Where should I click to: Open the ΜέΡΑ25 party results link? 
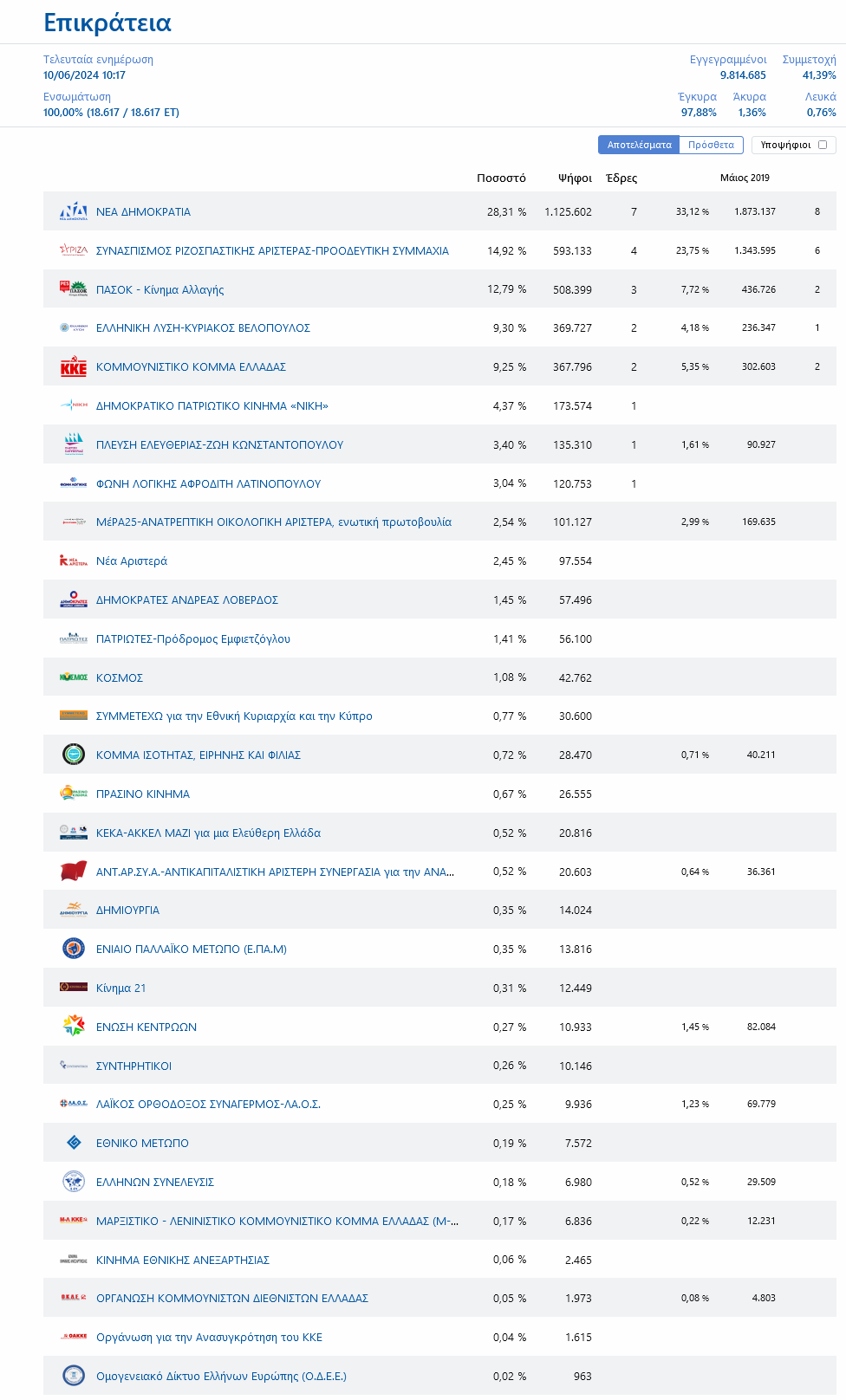click(274, 522)
